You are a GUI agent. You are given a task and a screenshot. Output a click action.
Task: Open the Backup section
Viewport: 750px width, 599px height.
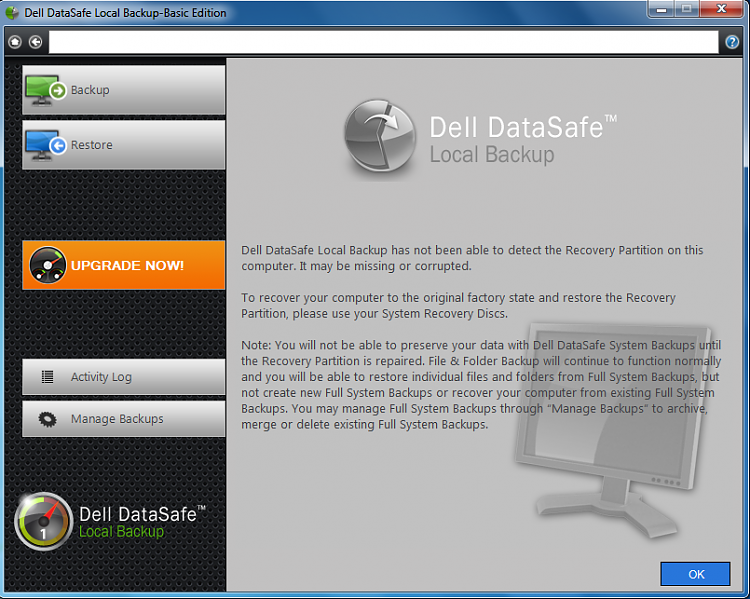[x=123, y=90]
